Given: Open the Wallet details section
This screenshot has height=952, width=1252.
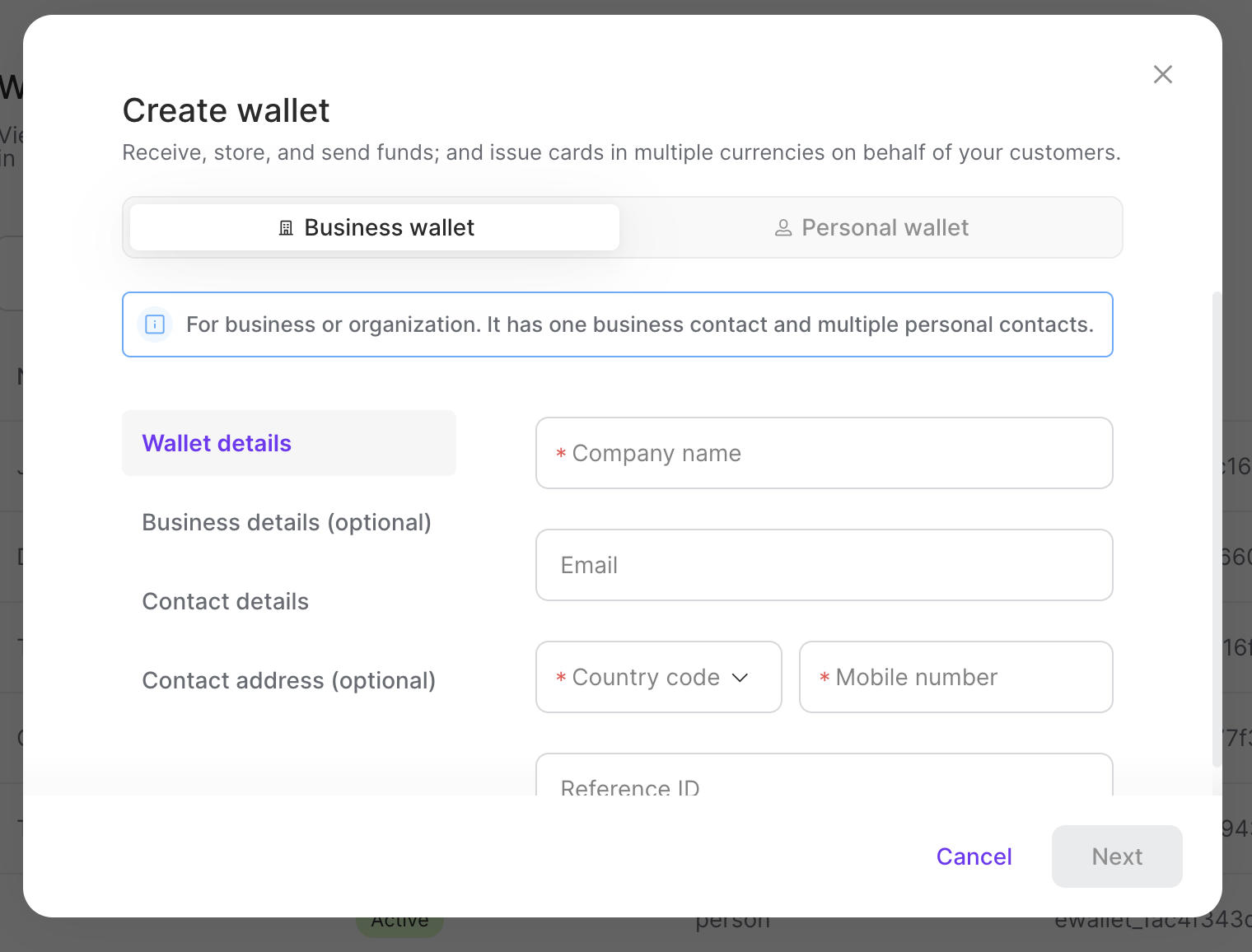Looking at the screenshot, I should [x=217, y=443].
